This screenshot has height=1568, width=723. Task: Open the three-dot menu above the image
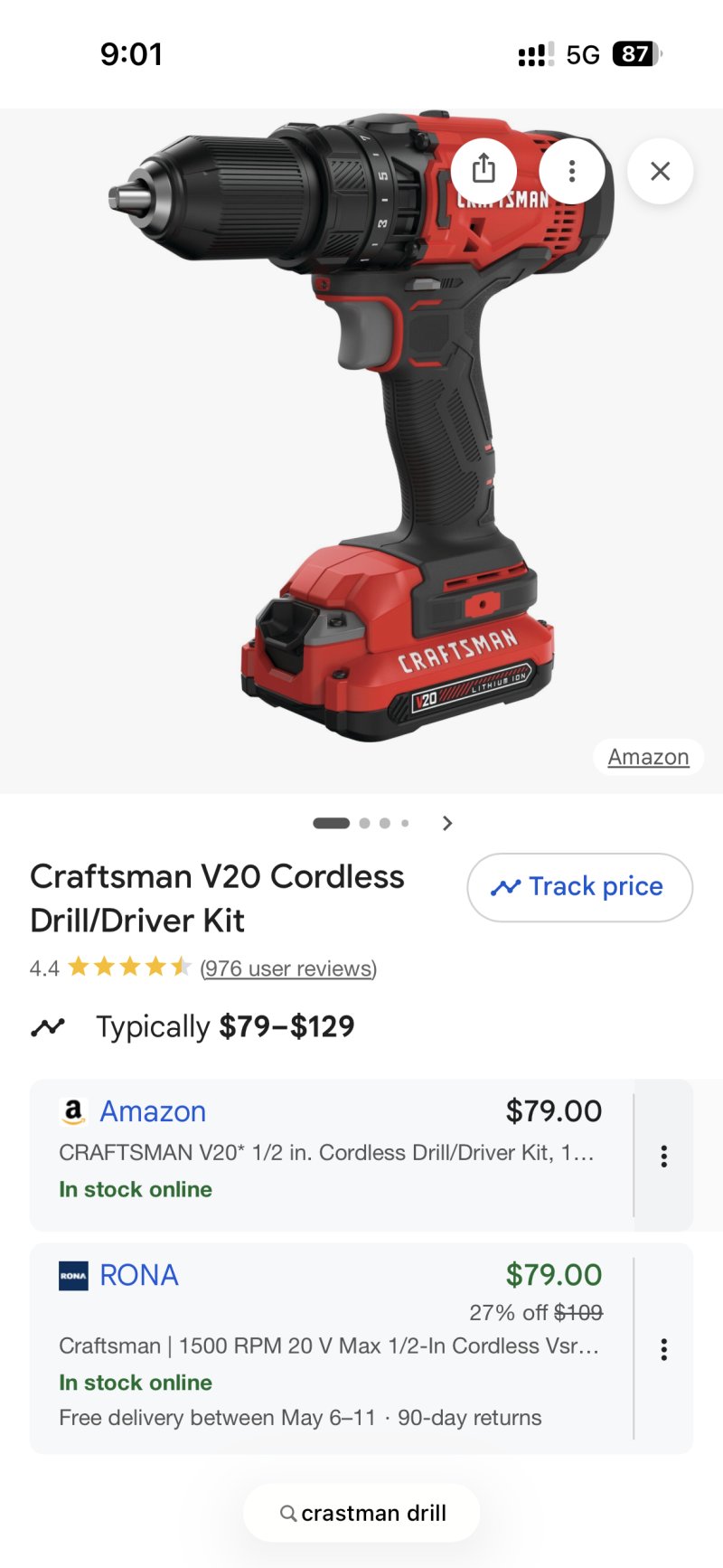[x=572, y=171]
